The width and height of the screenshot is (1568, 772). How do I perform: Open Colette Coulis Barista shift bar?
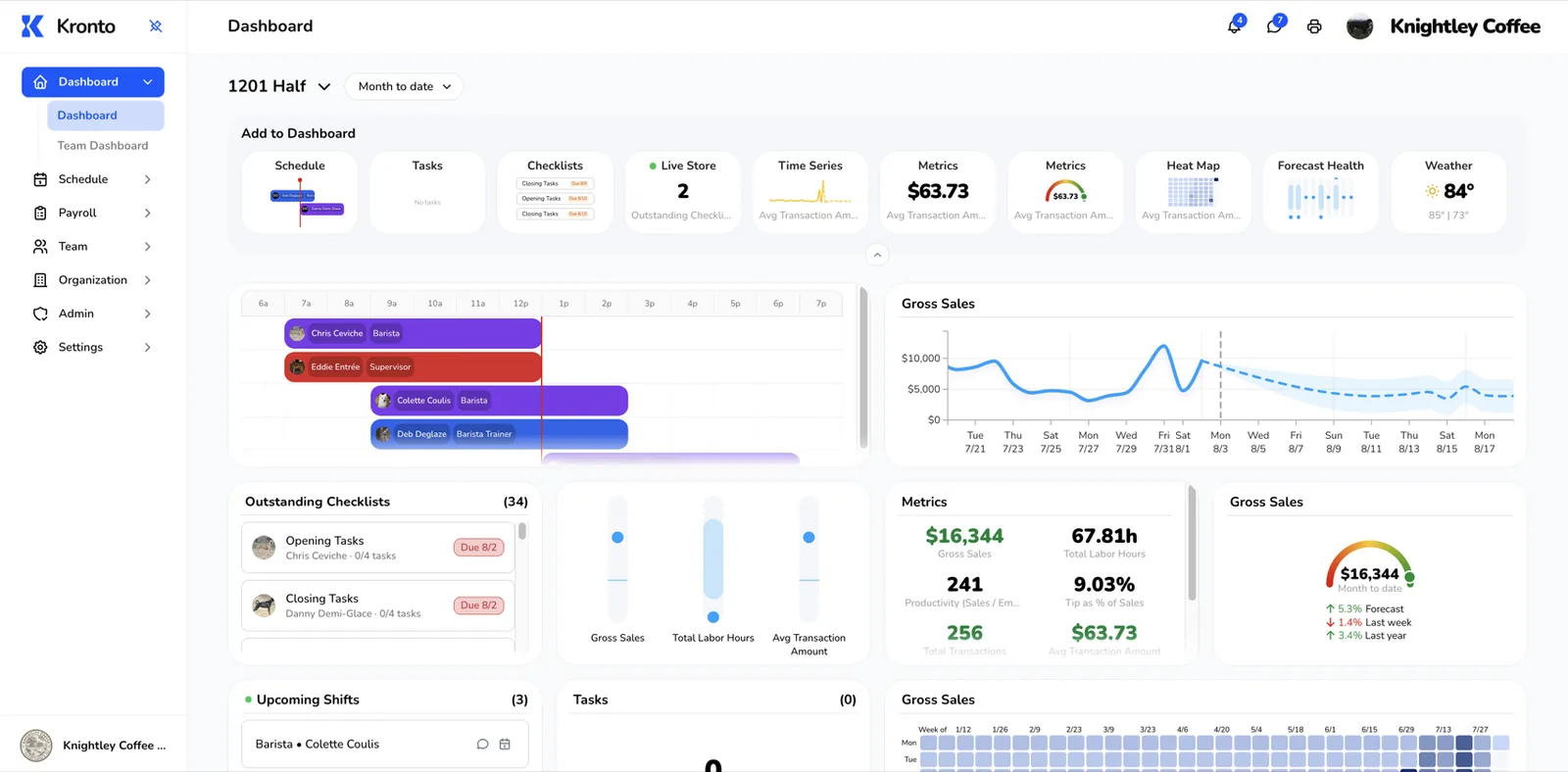tap(499, 401)
